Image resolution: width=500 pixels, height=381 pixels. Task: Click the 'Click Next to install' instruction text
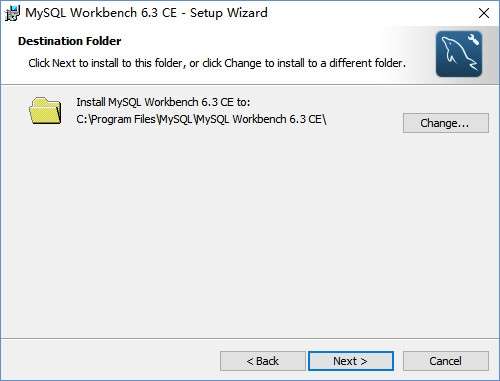pos(217,63)
